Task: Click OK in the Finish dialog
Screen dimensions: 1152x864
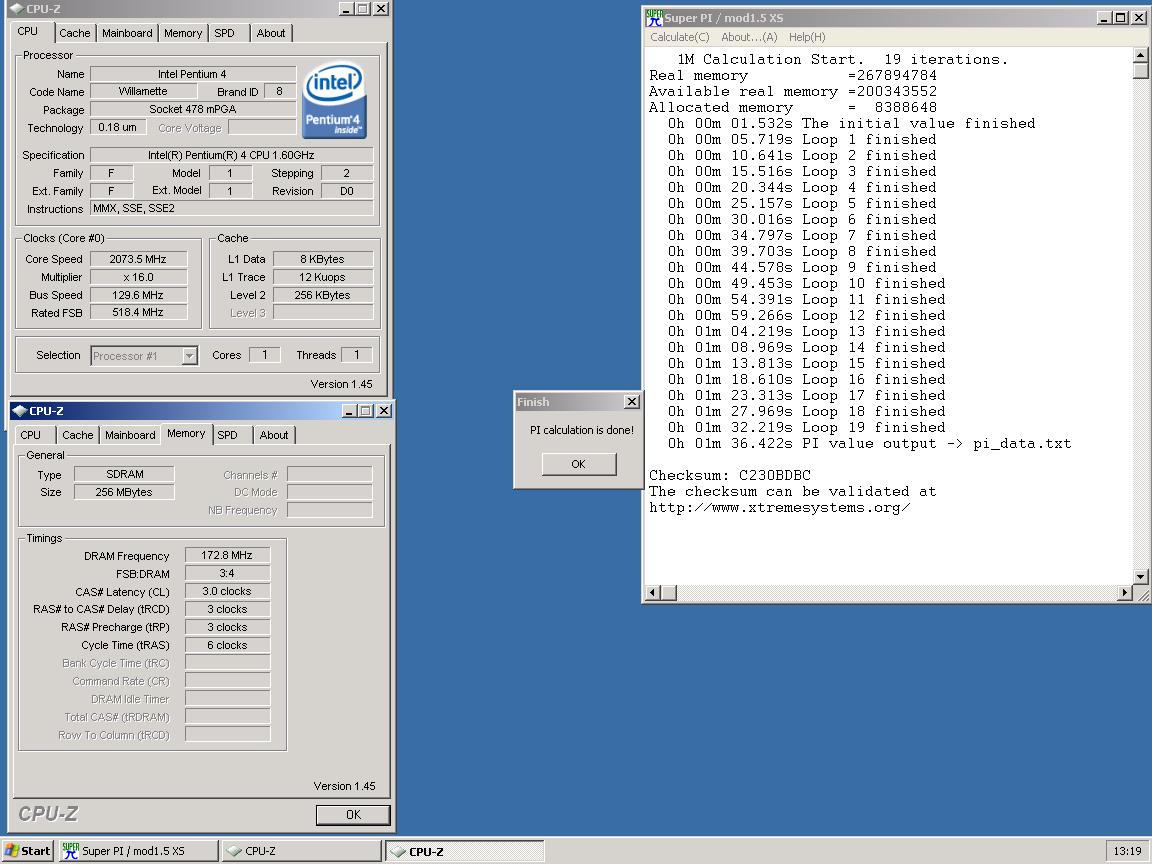Action: point(579,464)
